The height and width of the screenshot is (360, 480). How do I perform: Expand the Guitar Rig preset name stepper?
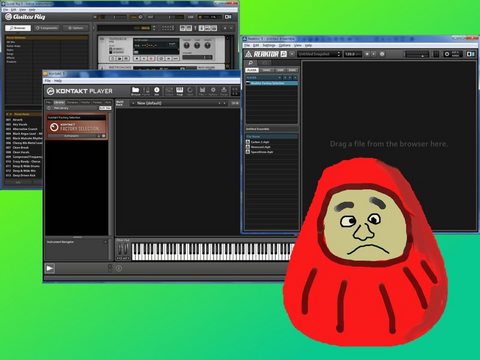[154, 28]
